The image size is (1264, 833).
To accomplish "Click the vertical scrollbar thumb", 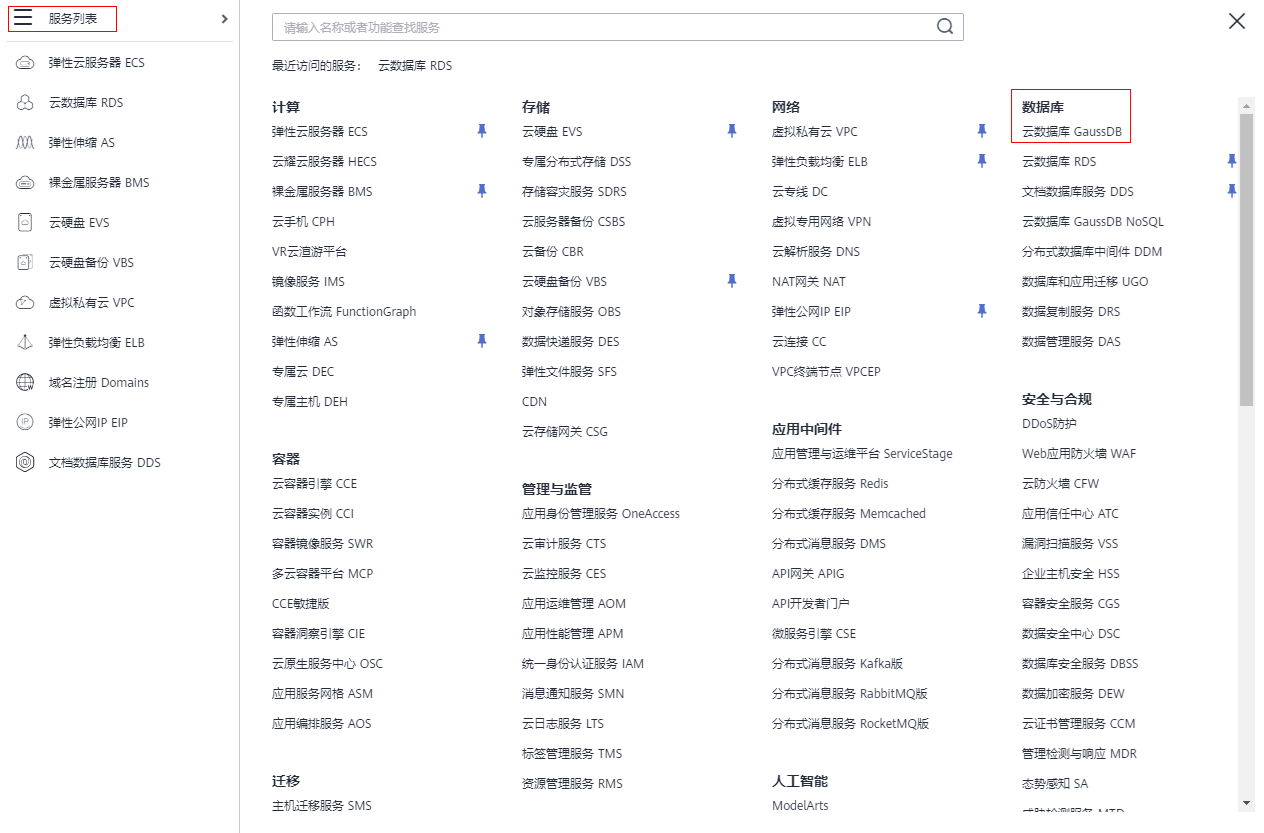I will (x=1246, y=260).
